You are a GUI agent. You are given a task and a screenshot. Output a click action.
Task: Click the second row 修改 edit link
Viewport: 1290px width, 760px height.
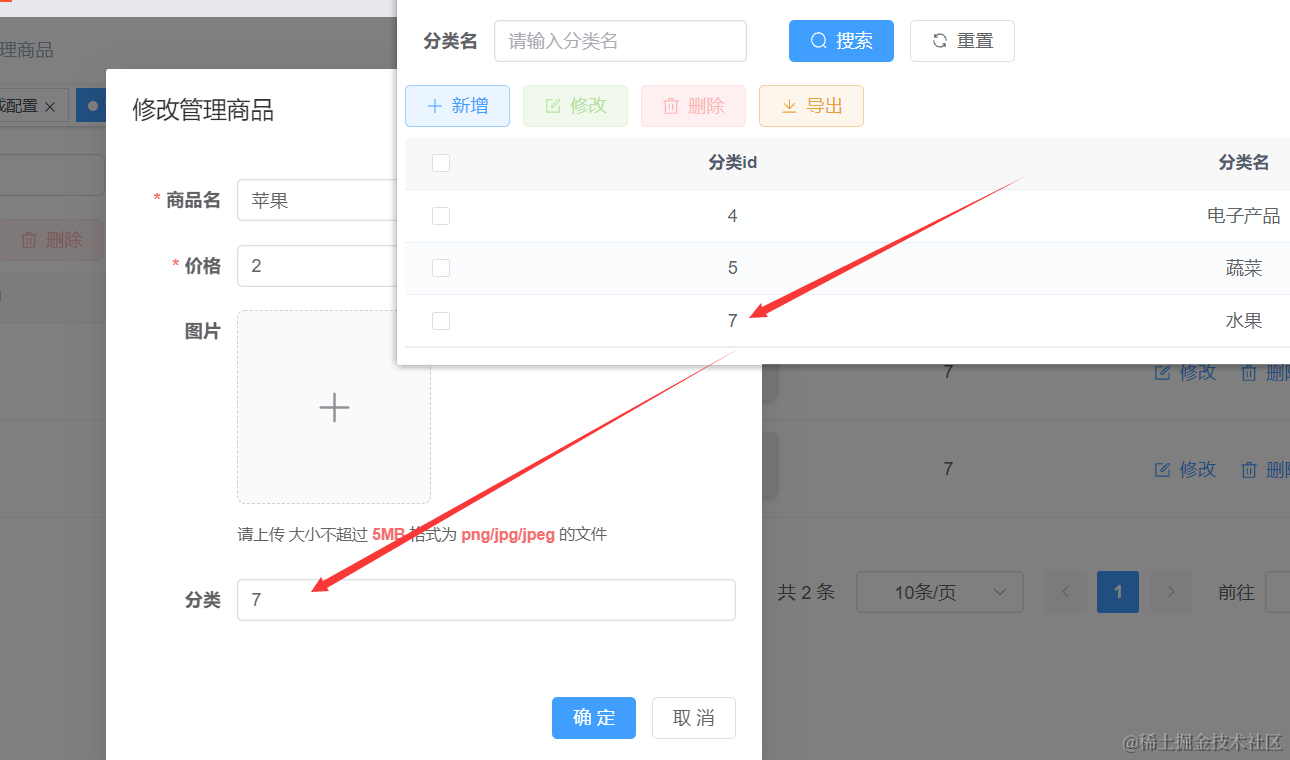(1185, 469)
